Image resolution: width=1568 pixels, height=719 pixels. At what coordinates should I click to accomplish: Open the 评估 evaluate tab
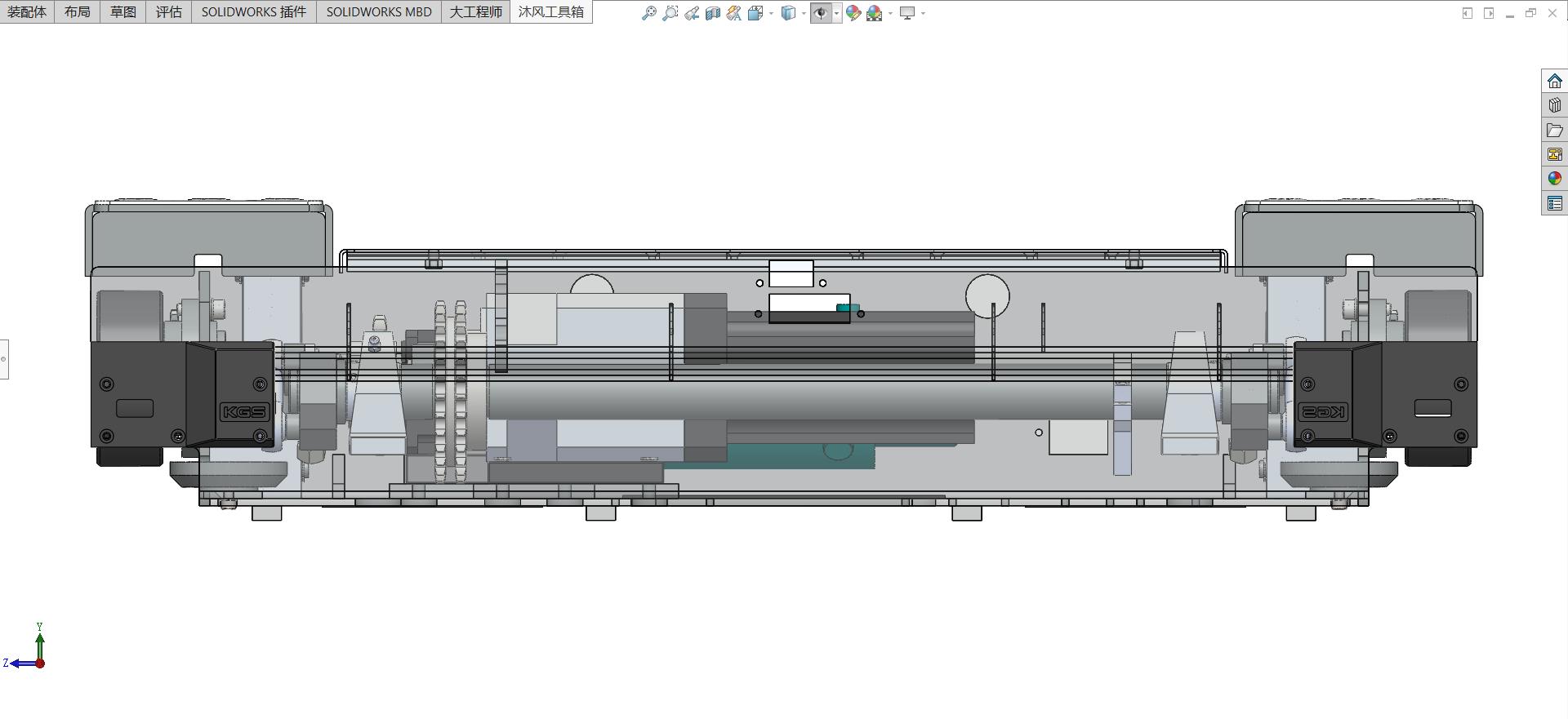pyautogui.click(x=169, y=12)
